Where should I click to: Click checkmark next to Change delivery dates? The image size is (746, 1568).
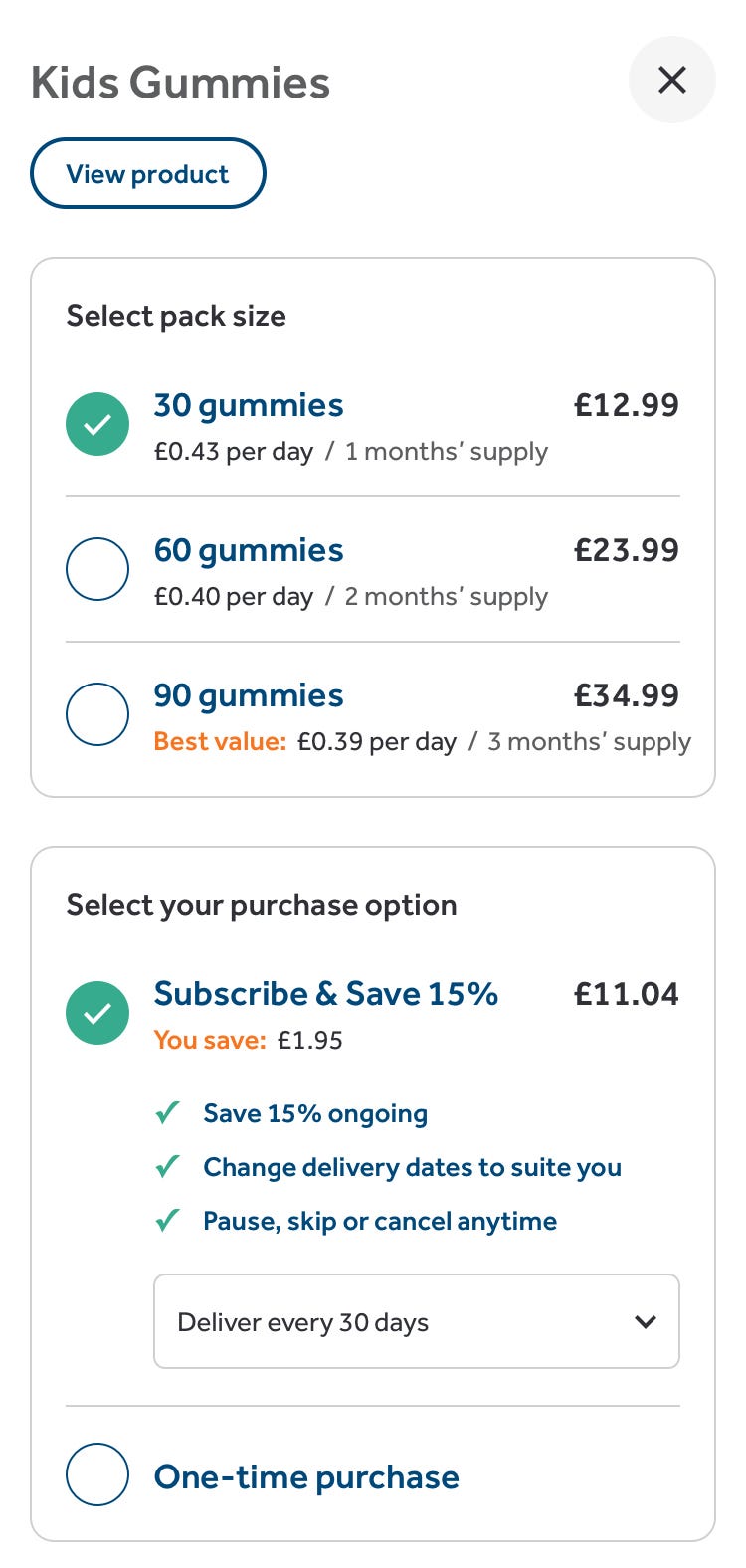pyautogui.click(x=168, y=1166)
